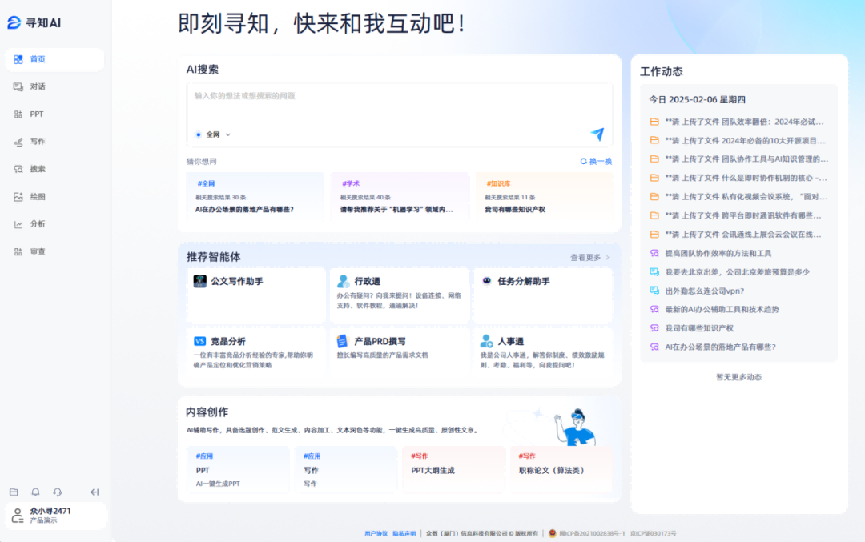
Task: Expand 查看更多 in 推荐智能体
Action: 589,257
